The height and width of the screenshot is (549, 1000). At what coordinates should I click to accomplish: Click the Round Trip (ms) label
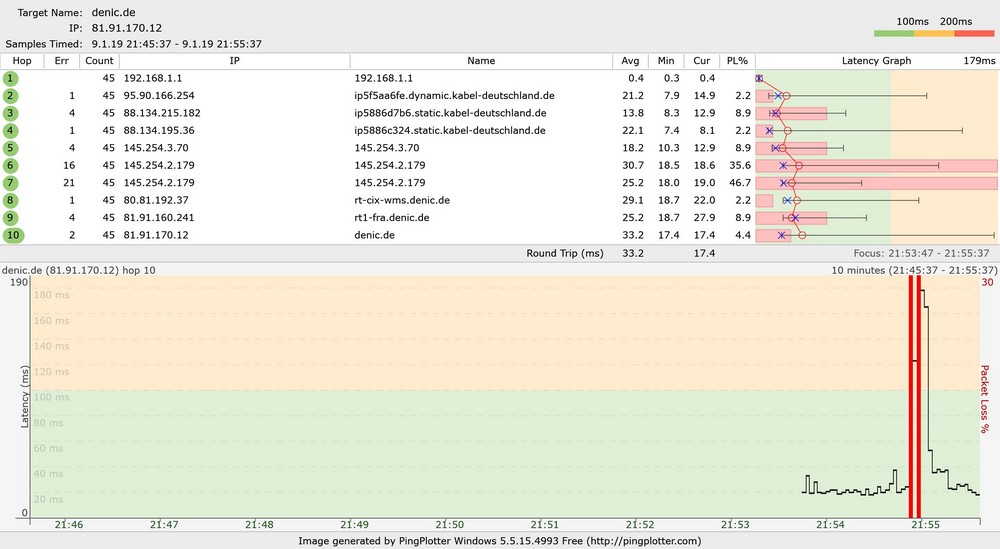pyautogui.click(x=564, y=253)
